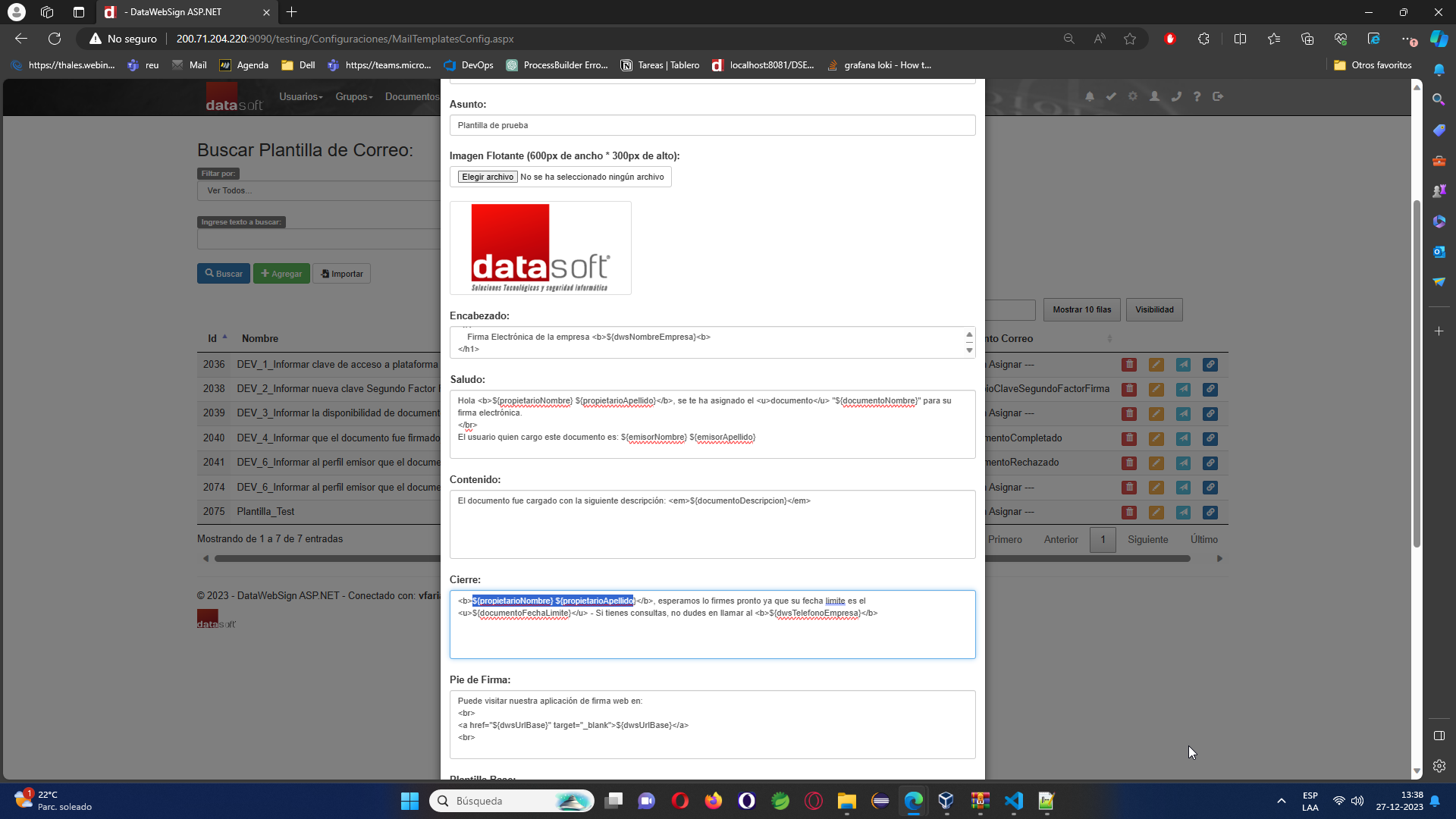Image resolution: width=1456 pixels, height=819 pixels.
Task: Open Grupos dropdown menu
Action: [354, 97]
